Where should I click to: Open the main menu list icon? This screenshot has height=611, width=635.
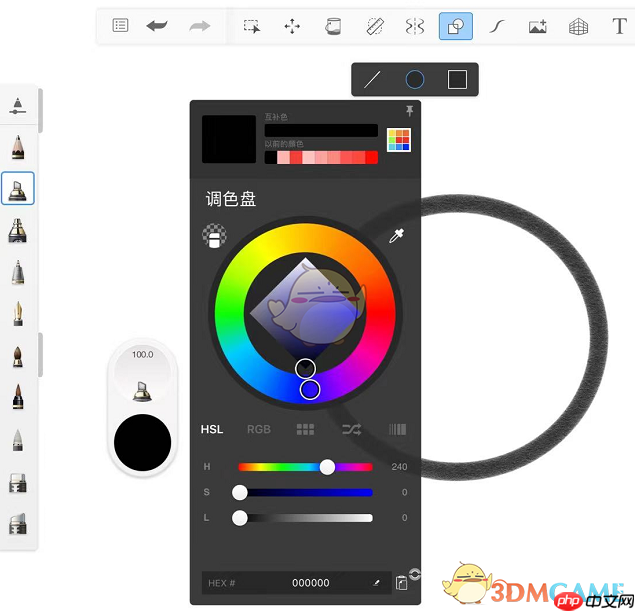pyautogui.click(x=120, y=26)
